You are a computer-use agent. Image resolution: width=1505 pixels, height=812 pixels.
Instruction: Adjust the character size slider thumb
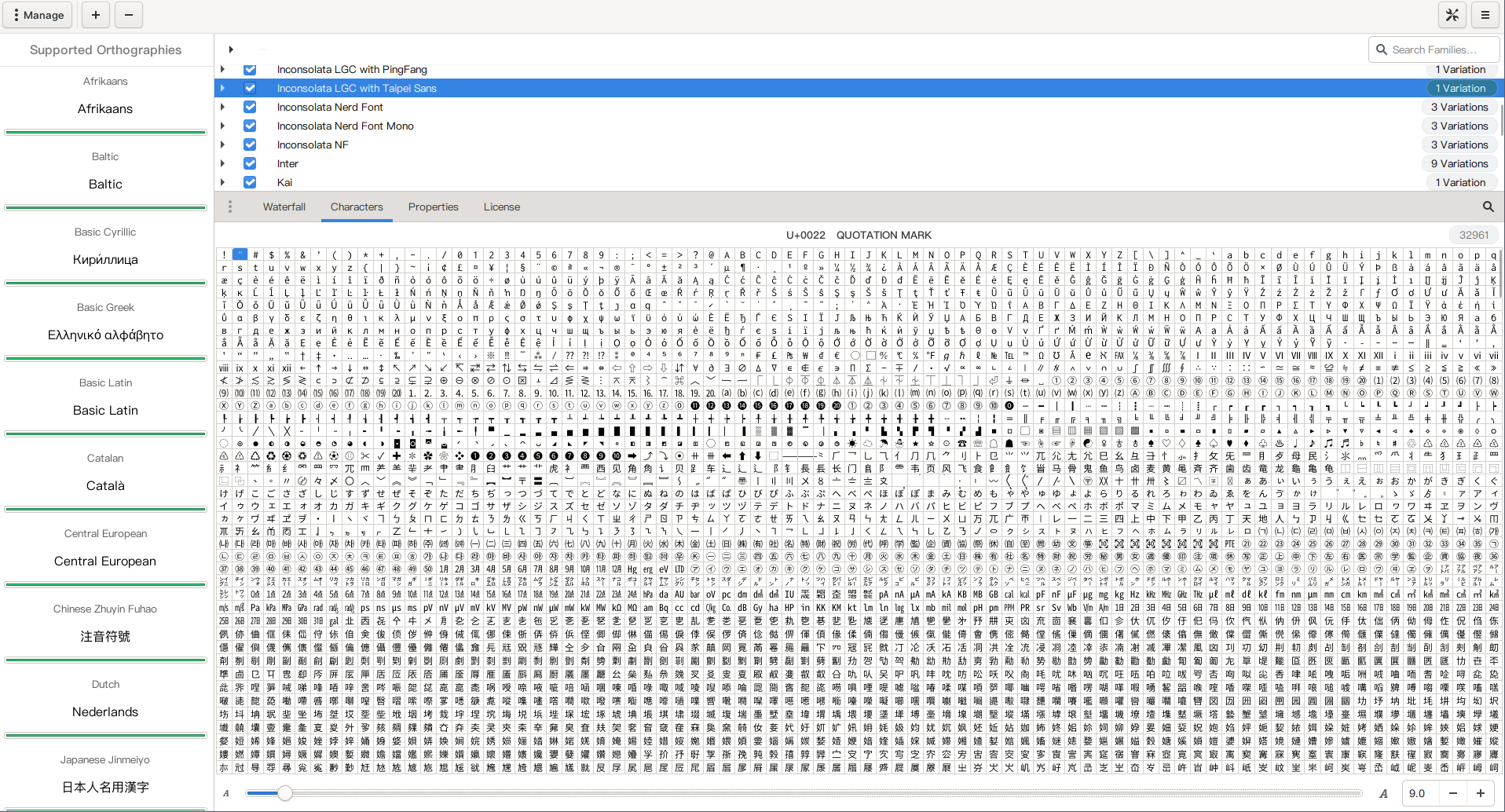tap(285, 793)
